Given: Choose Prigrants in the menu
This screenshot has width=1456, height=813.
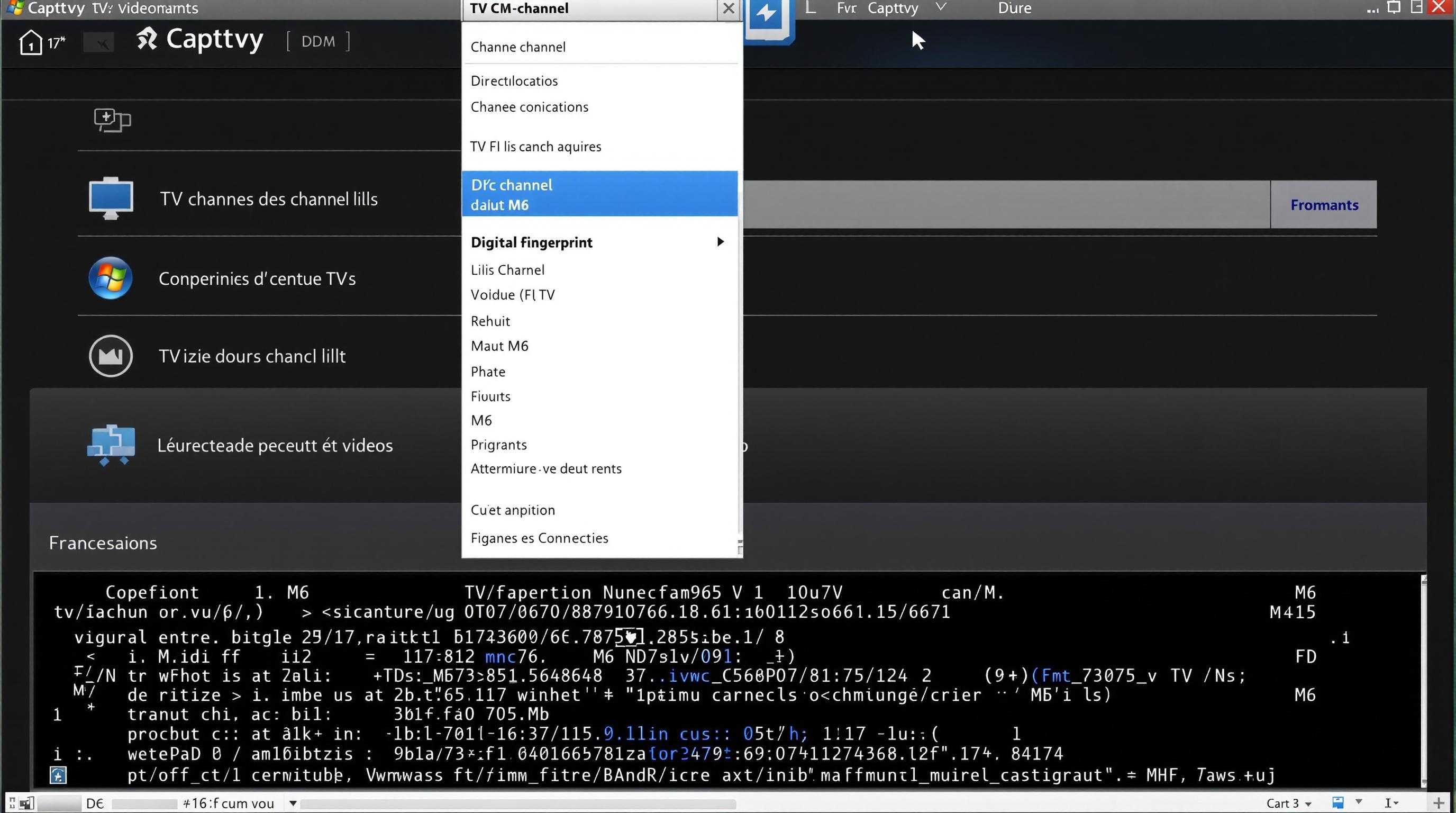Looking at the screenshot, I should (498, 445).
